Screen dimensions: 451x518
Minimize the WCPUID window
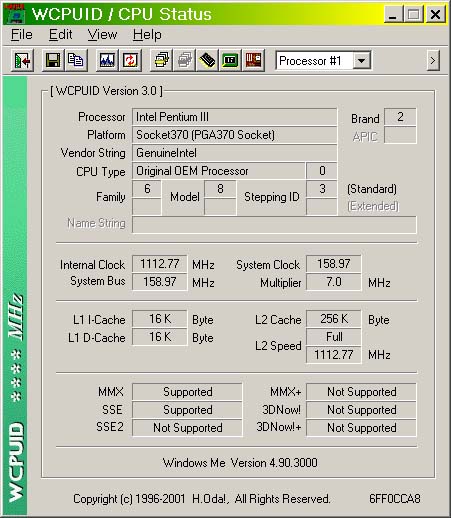click(x=393, y=14)
